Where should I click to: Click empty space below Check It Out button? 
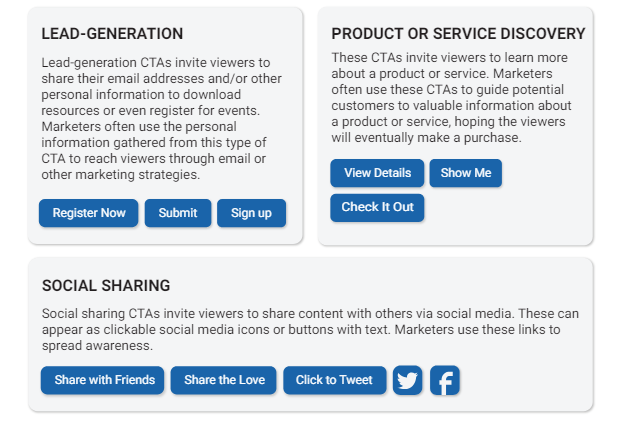pos(377,233)
